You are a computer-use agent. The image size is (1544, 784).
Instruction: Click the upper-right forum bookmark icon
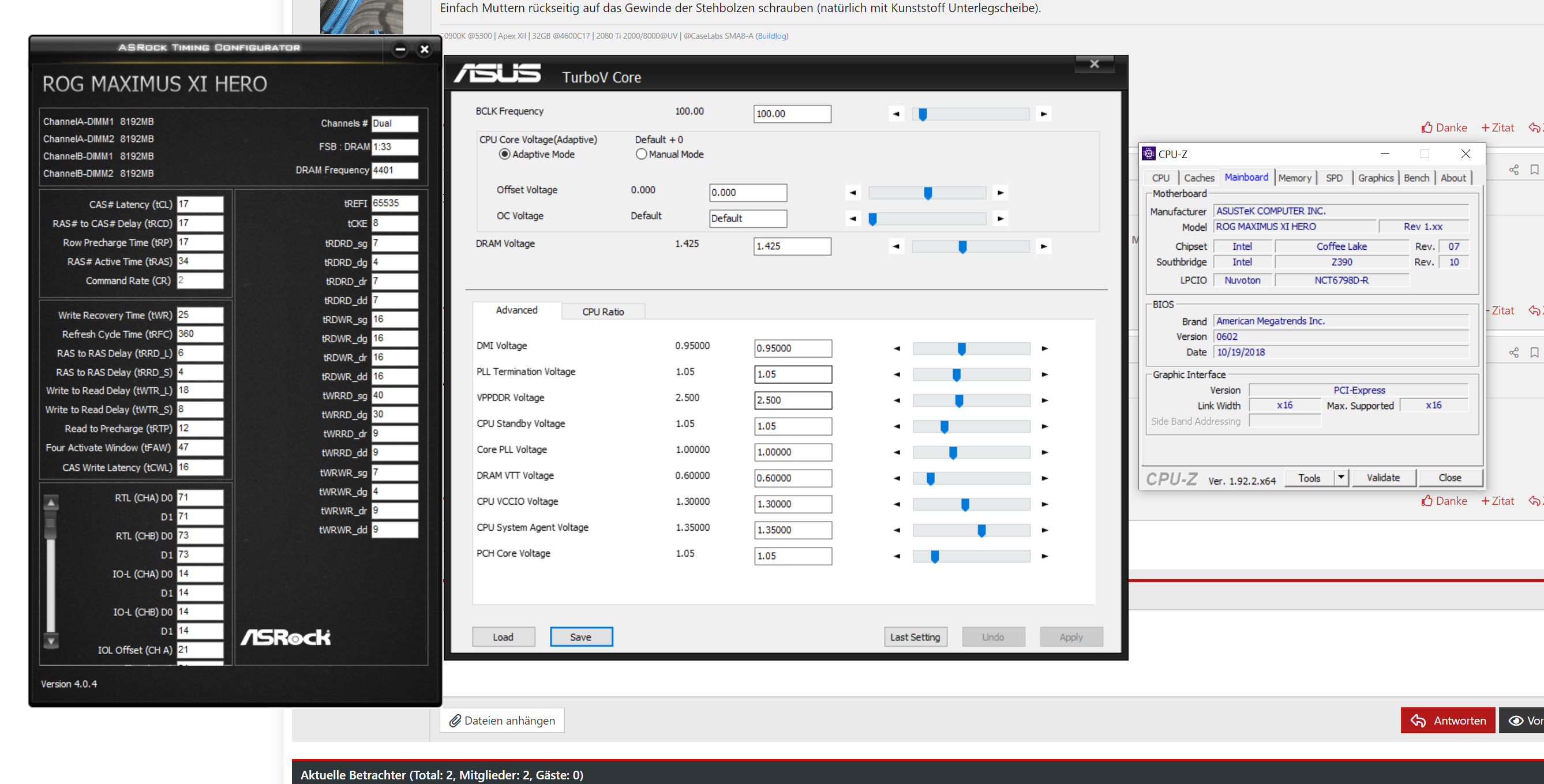coord(1534,170)
